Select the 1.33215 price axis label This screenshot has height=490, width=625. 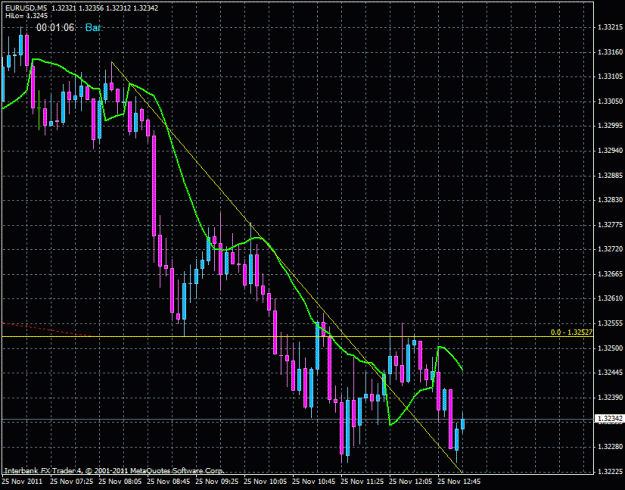click(609, 28)
